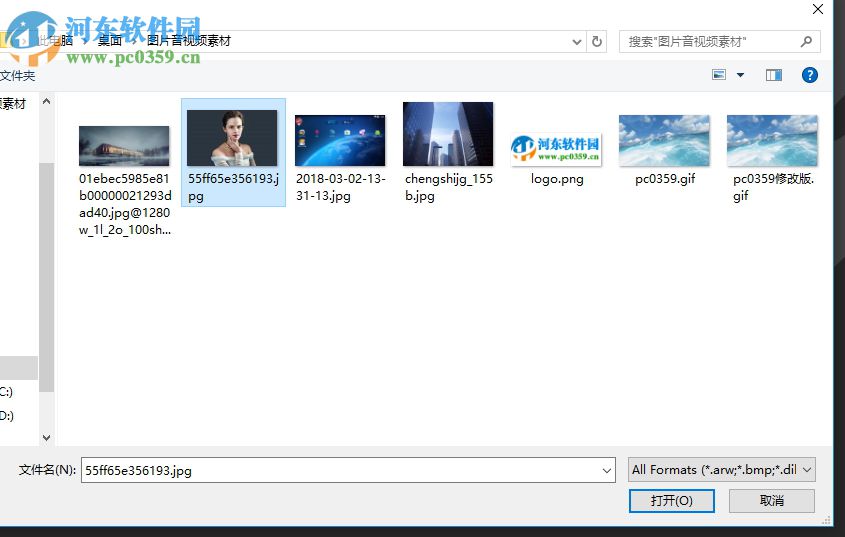The width and height of the screenshot is (845, 537).
Task: Select the D: drive in navigation pane
Action: [6, 416]
